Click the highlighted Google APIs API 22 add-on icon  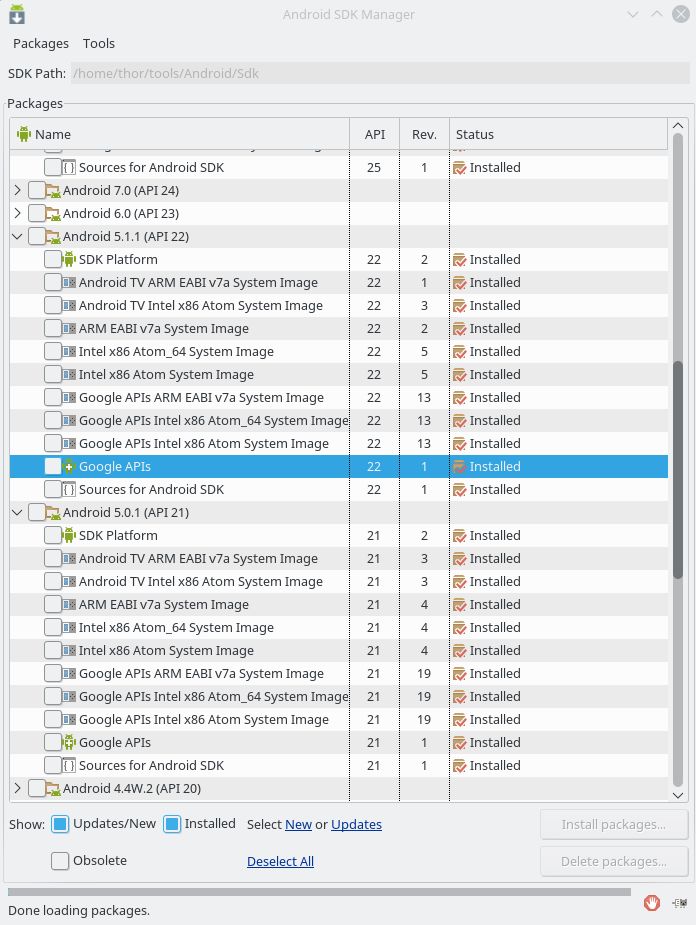pyautogui.click(x=69, y=466)
